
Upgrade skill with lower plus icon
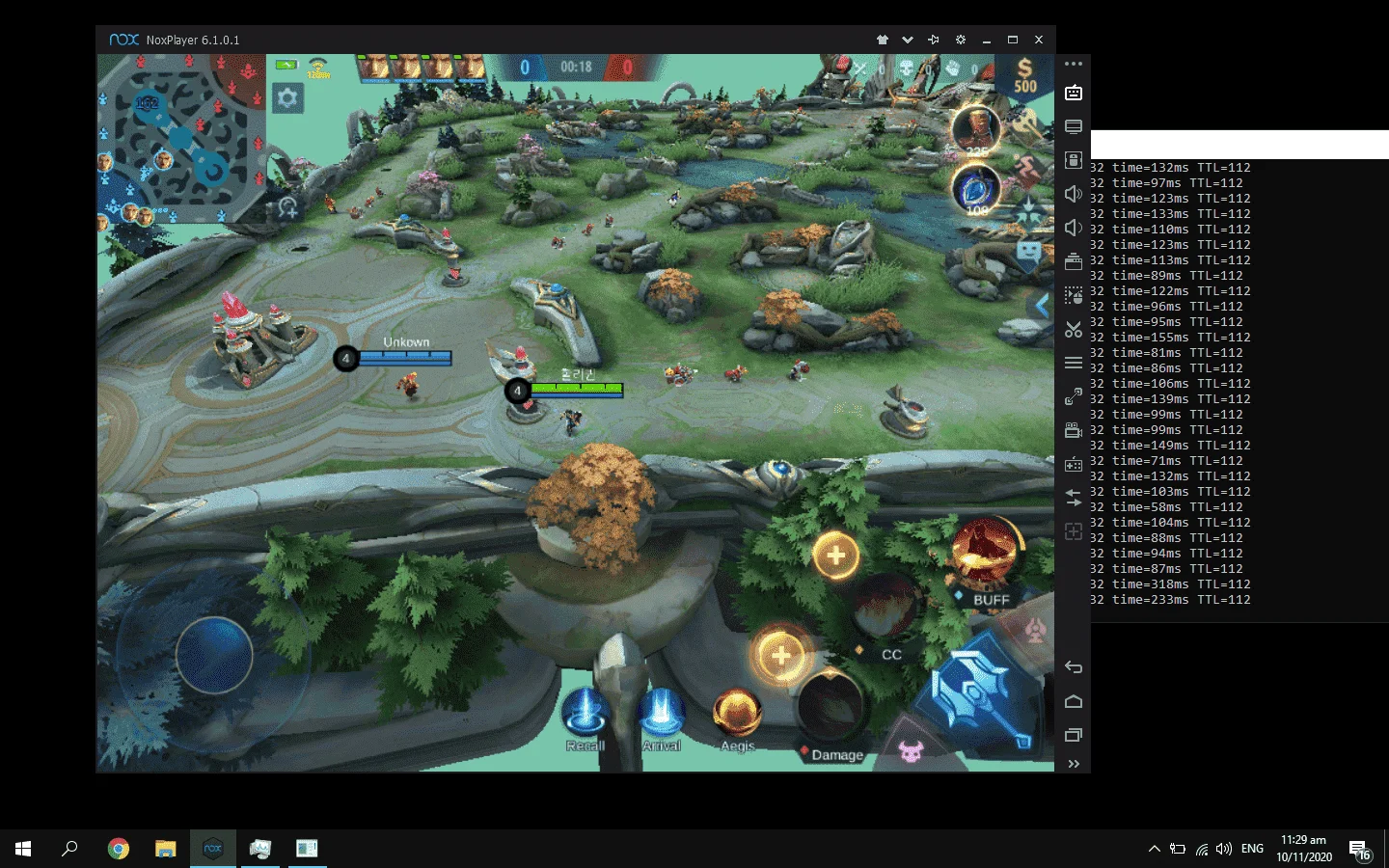[x=781, y=656]
